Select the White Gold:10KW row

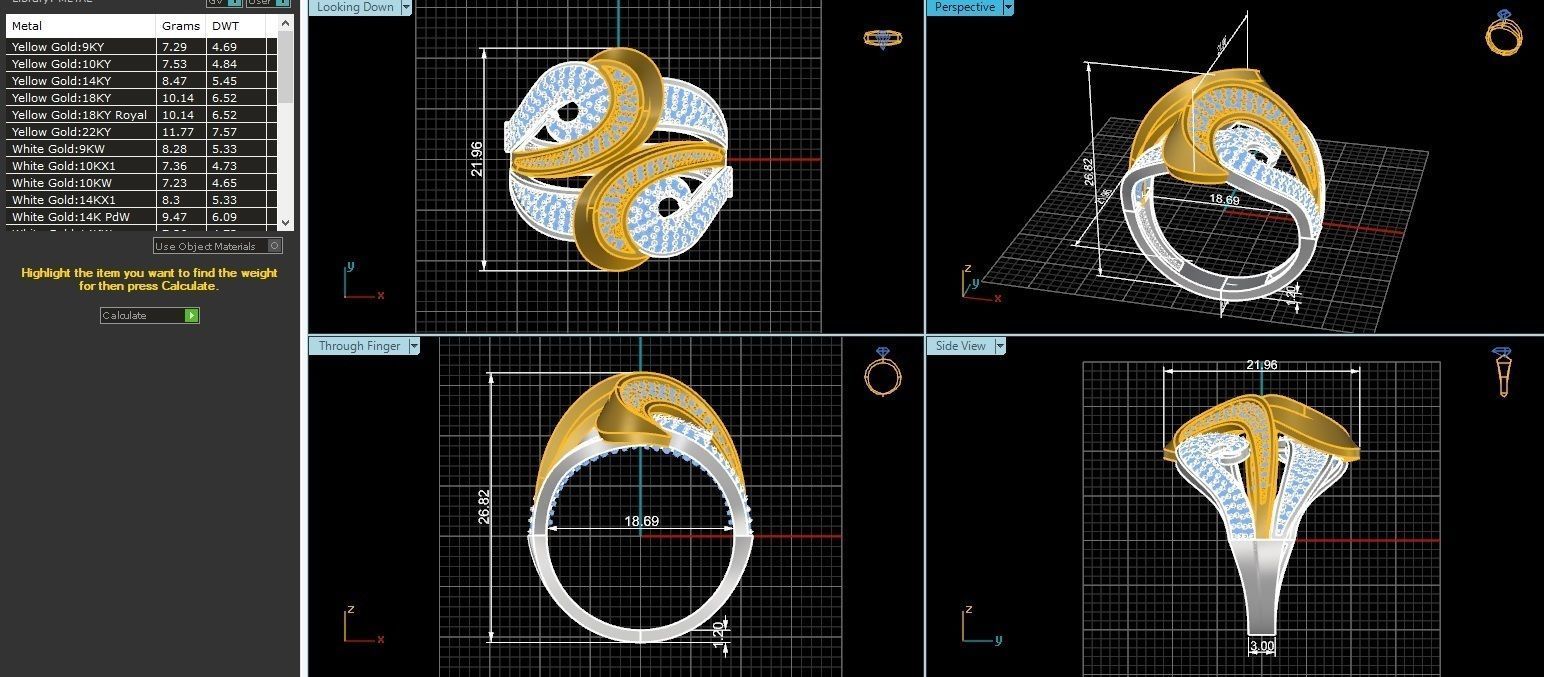141,182
